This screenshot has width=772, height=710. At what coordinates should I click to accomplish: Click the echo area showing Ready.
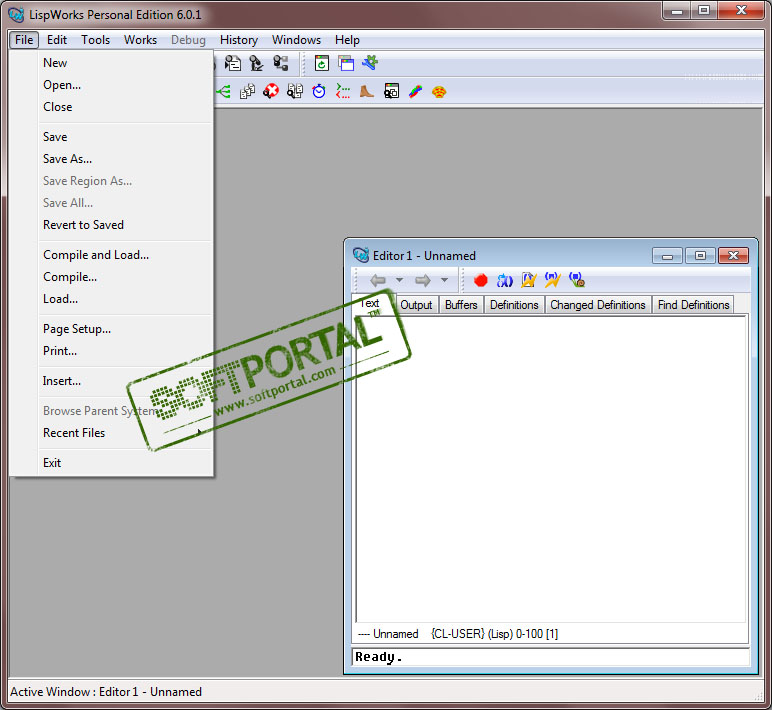tap(550, 657)
